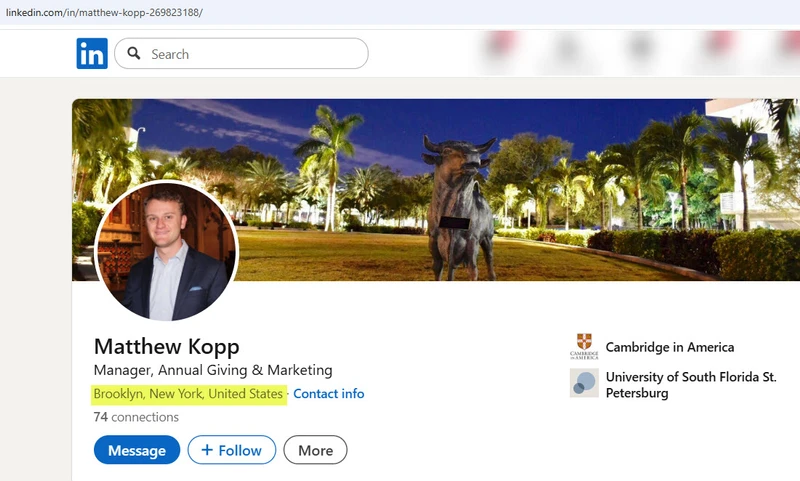This screenshot has width=800, height=481.
Task: Open the 74 connections link
Action: tap(136, 417)
